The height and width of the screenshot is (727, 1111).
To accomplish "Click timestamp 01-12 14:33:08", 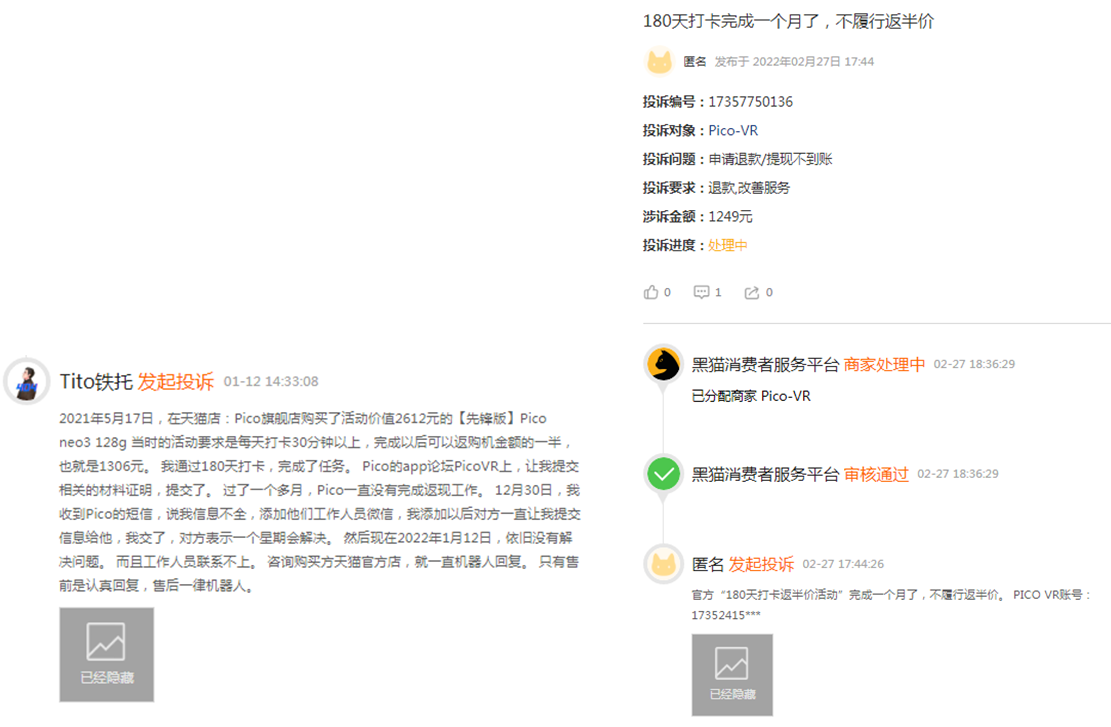I will 271,382.
